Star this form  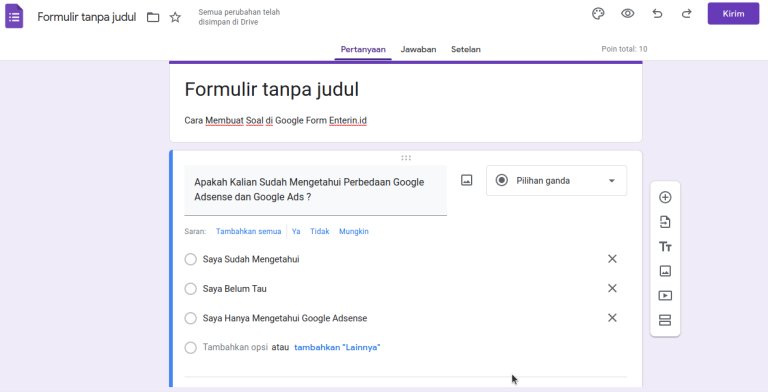[175, 18]
